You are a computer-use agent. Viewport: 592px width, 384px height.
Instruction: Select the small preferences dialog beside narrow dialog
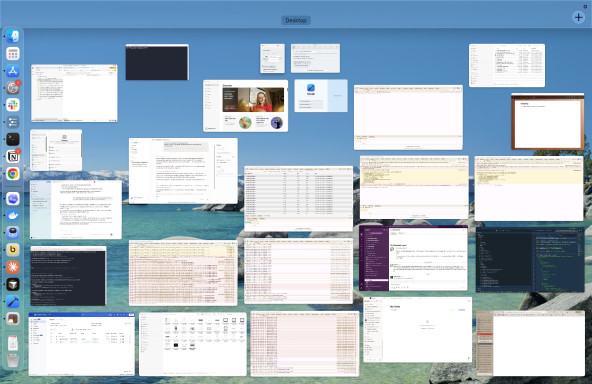(x=315, y=58)
